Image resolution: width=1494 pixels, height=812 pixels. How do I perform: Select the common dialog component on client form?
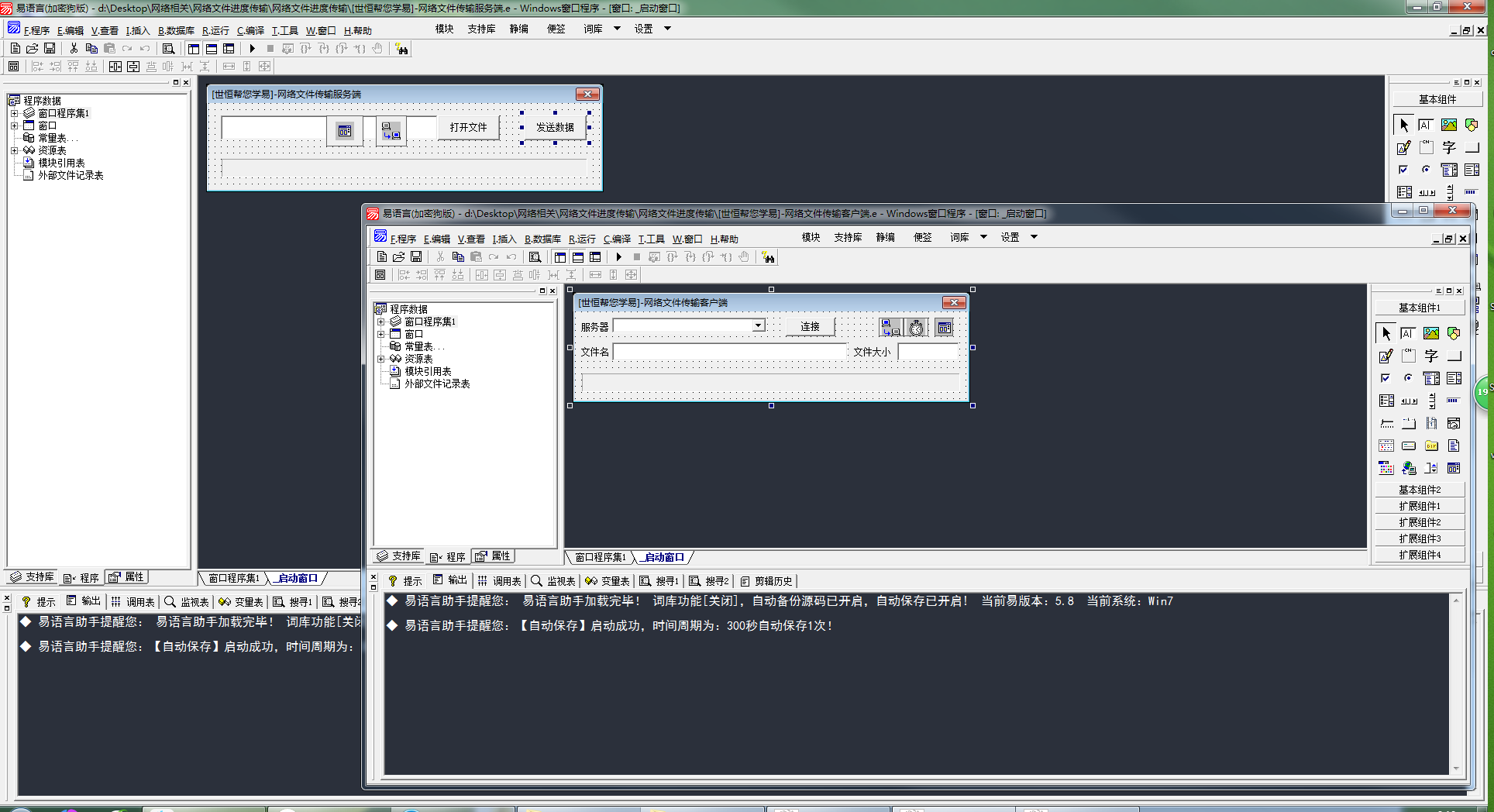(945, 328)
